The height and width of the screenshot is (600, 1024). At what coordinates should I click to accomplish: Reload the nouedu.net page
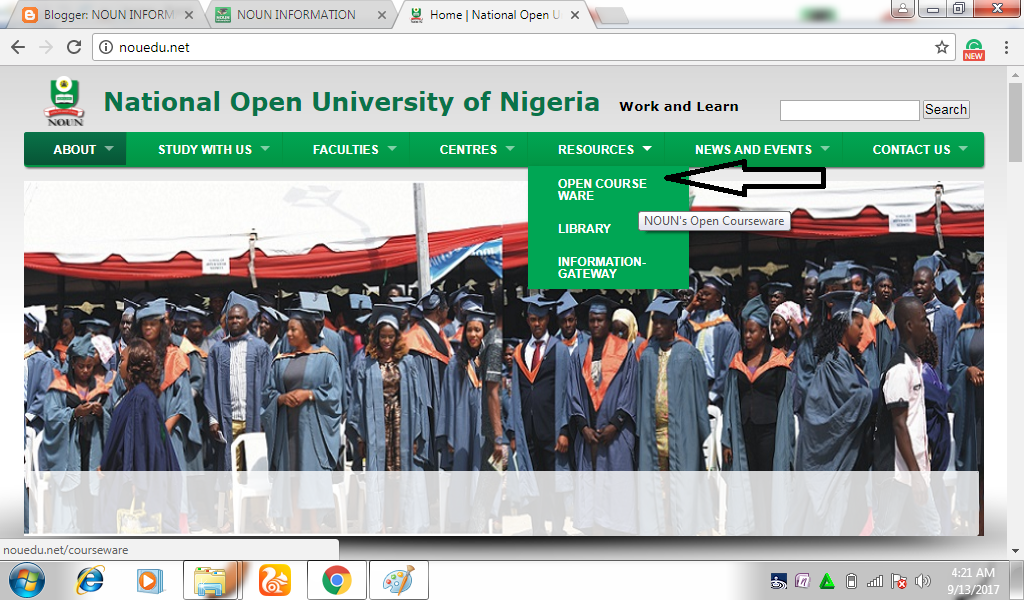[74, 47]
